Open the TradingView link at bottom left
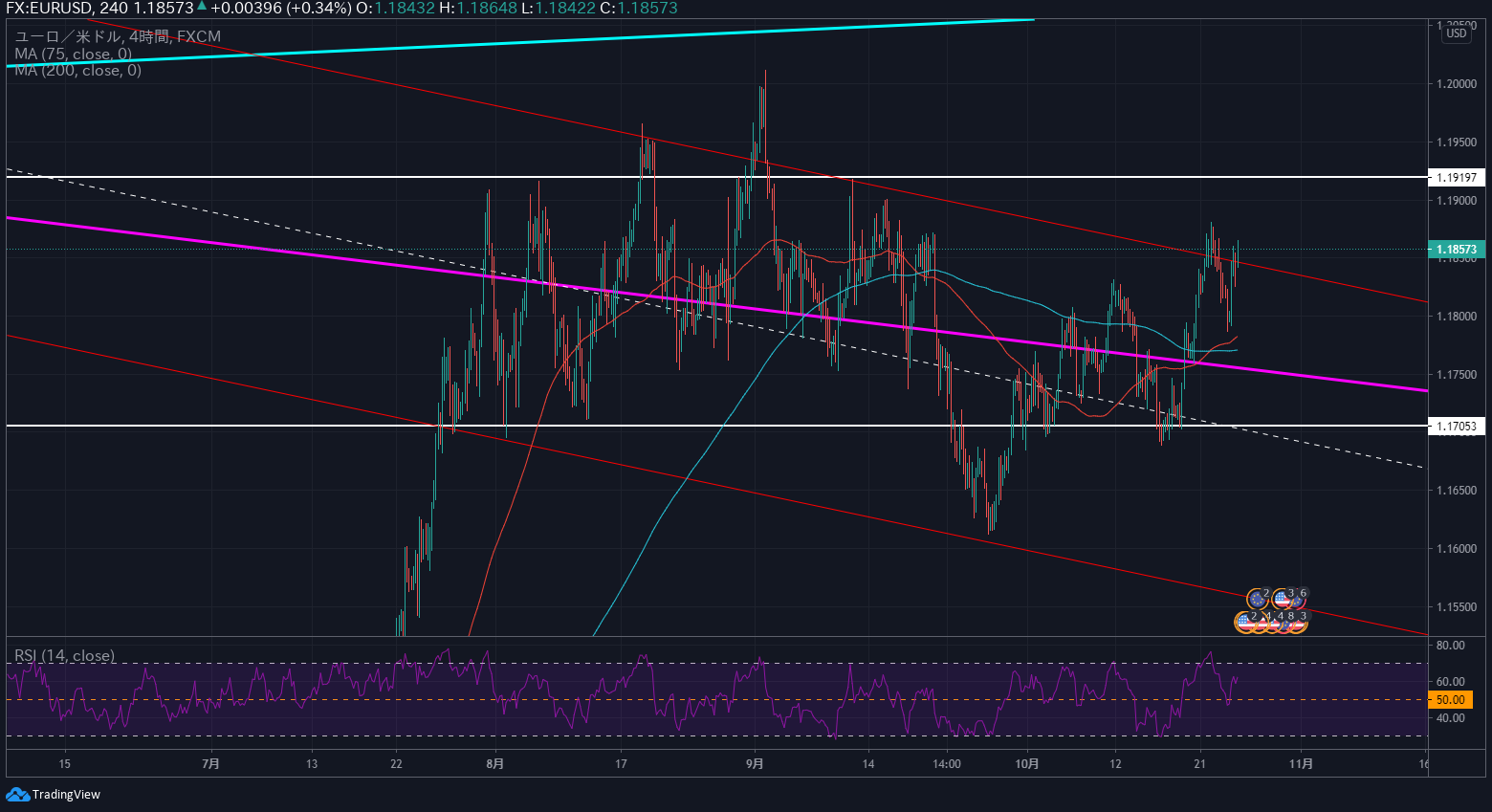The image size is (1492, 812). (x=66, y=795)
